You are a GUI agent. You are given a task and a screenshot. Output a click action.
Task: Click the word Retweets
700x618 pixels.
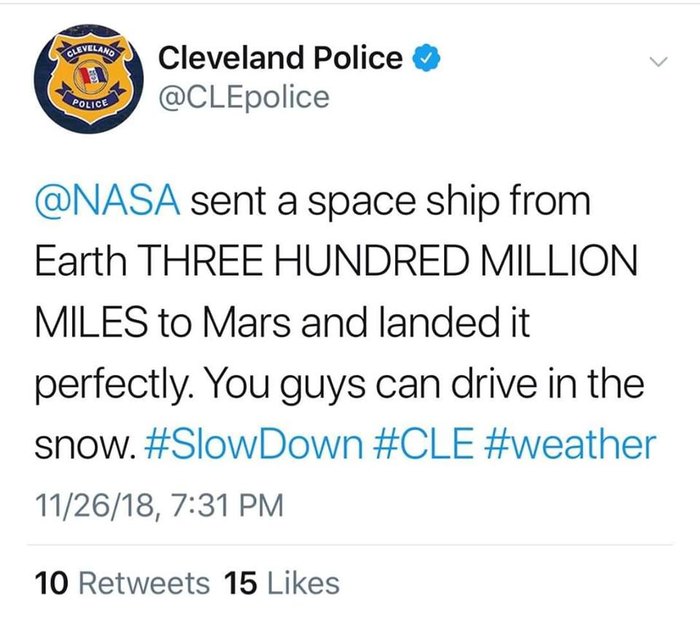(x=144, y=584)
